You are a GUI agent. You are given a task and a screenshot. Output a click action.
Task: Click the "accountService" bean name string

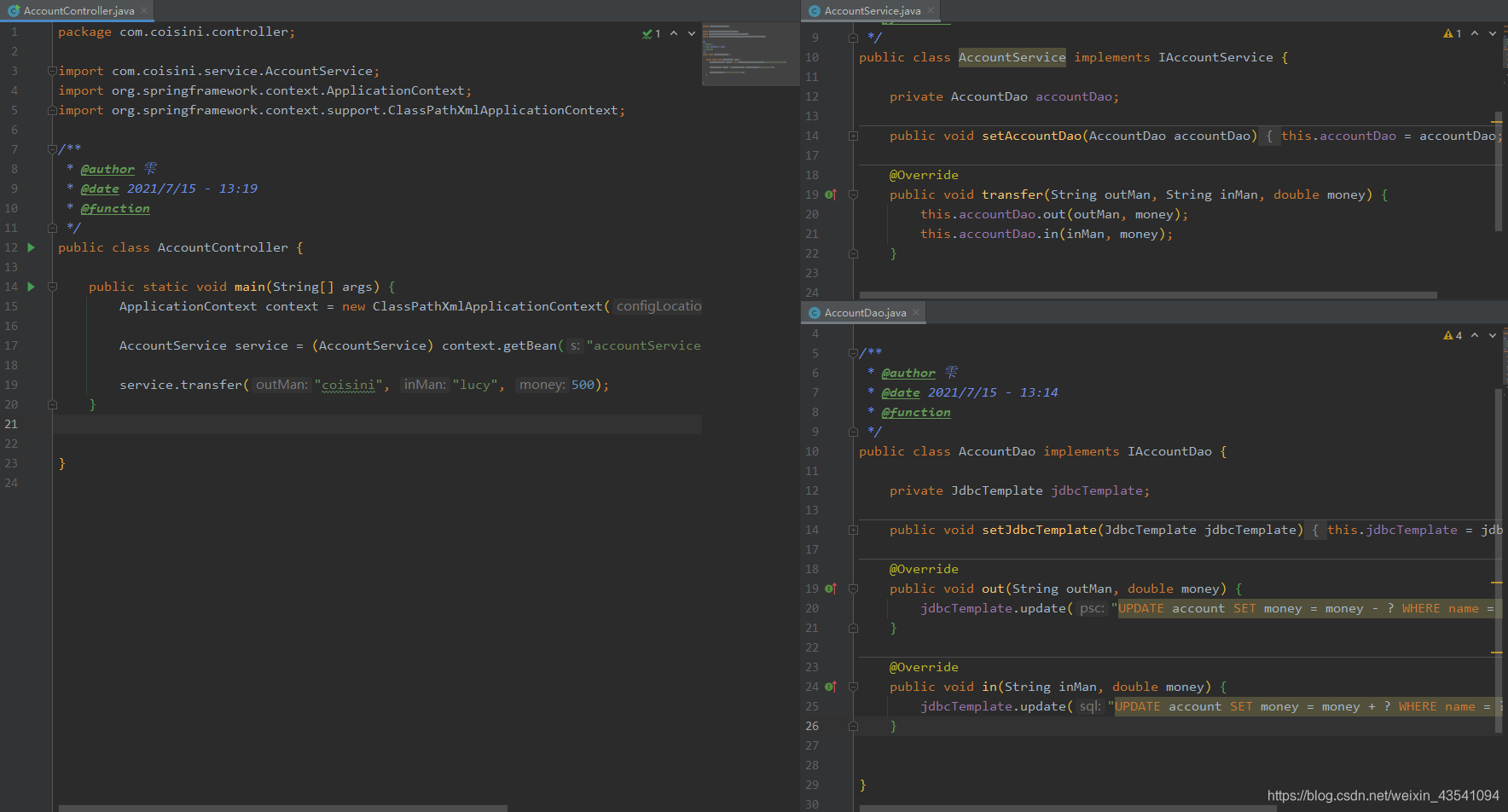click(x=644, y=345)
